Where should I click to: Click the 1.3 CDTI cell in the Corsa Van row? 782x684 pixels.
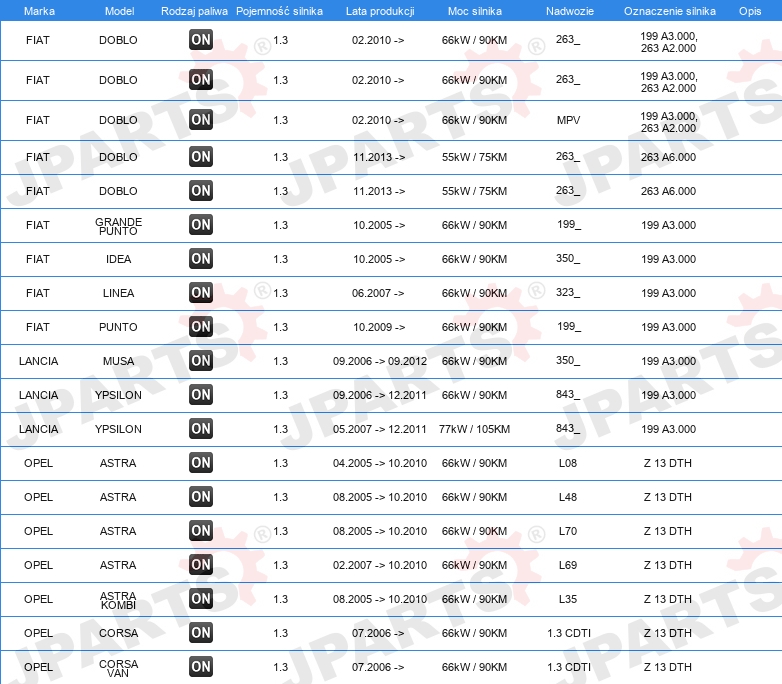(569, 667)
